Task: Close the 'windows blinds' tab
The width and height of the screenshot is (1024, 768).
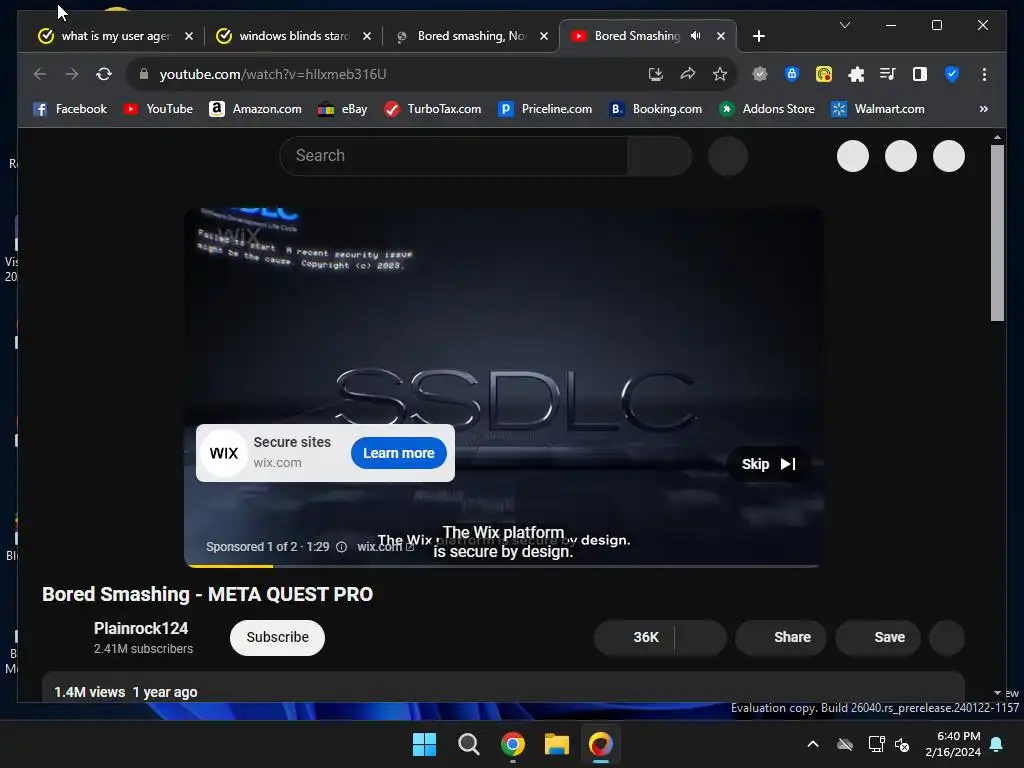Action: (367, 37)
